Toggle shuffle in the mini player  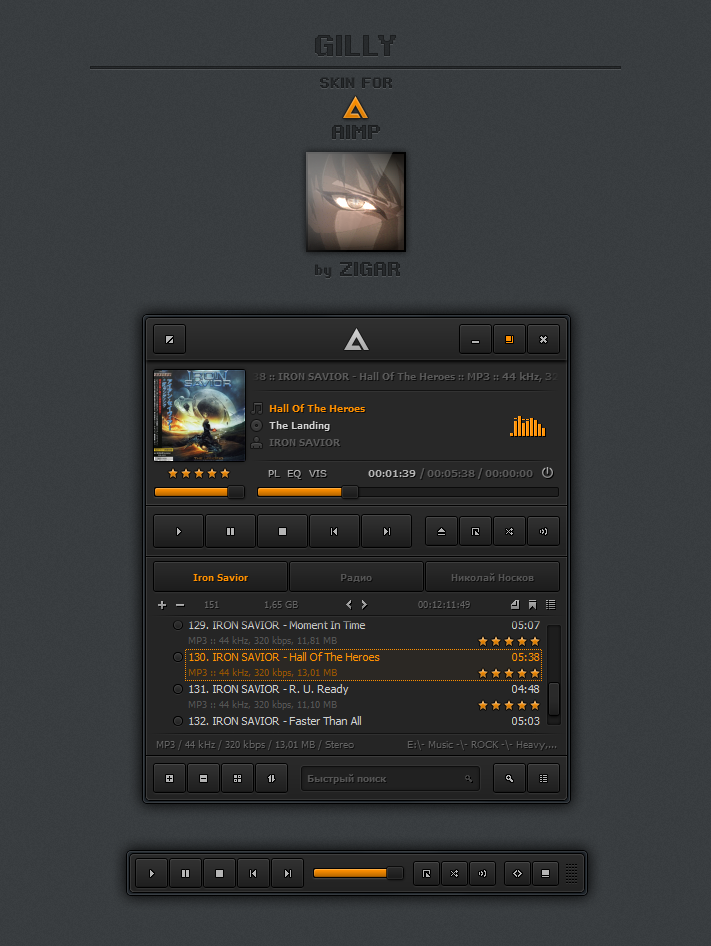tap(454, 874)
